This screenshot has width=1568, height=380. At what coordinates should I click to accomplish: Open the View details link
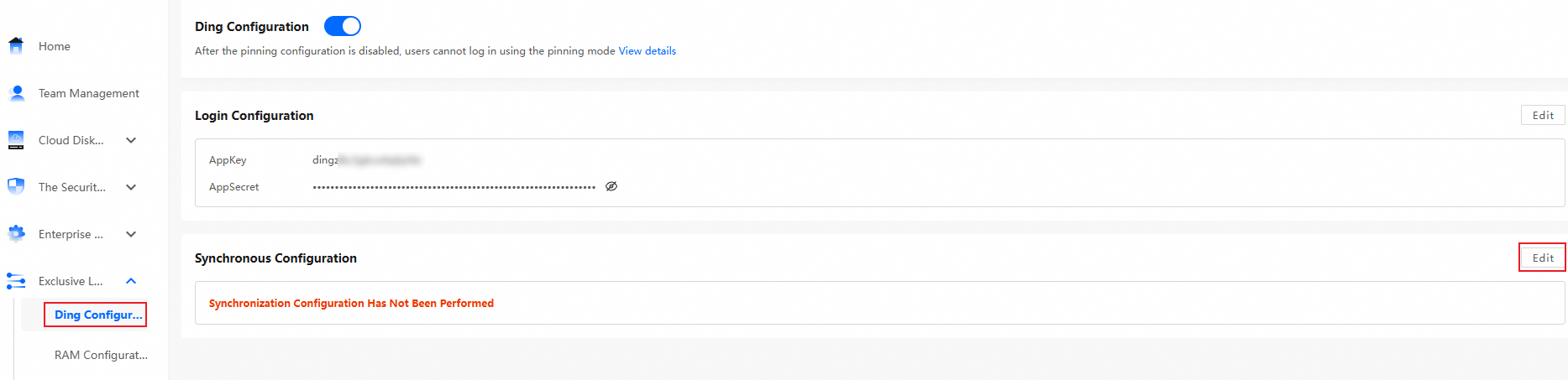click(648, 51)
